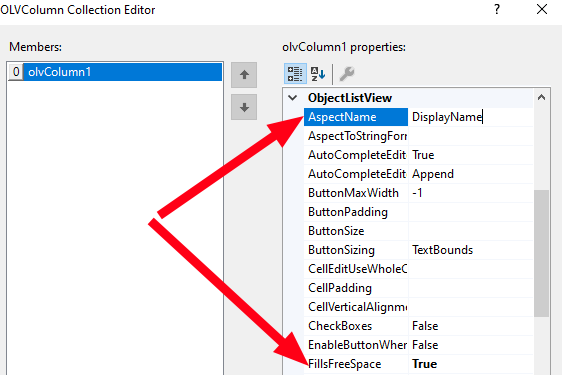The width and height of the screenshot is (562, 375).
Task: Select the CellVerticalAlignment property
Action: (x=356, y=307)
